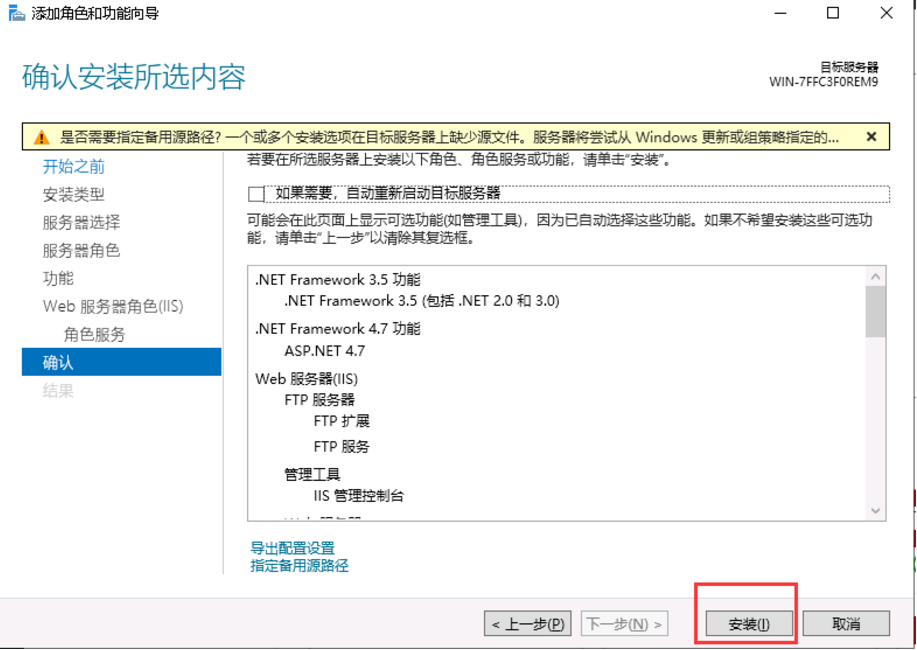Select the 角色服务 step
917x650 pixels.
pos(95,335)
